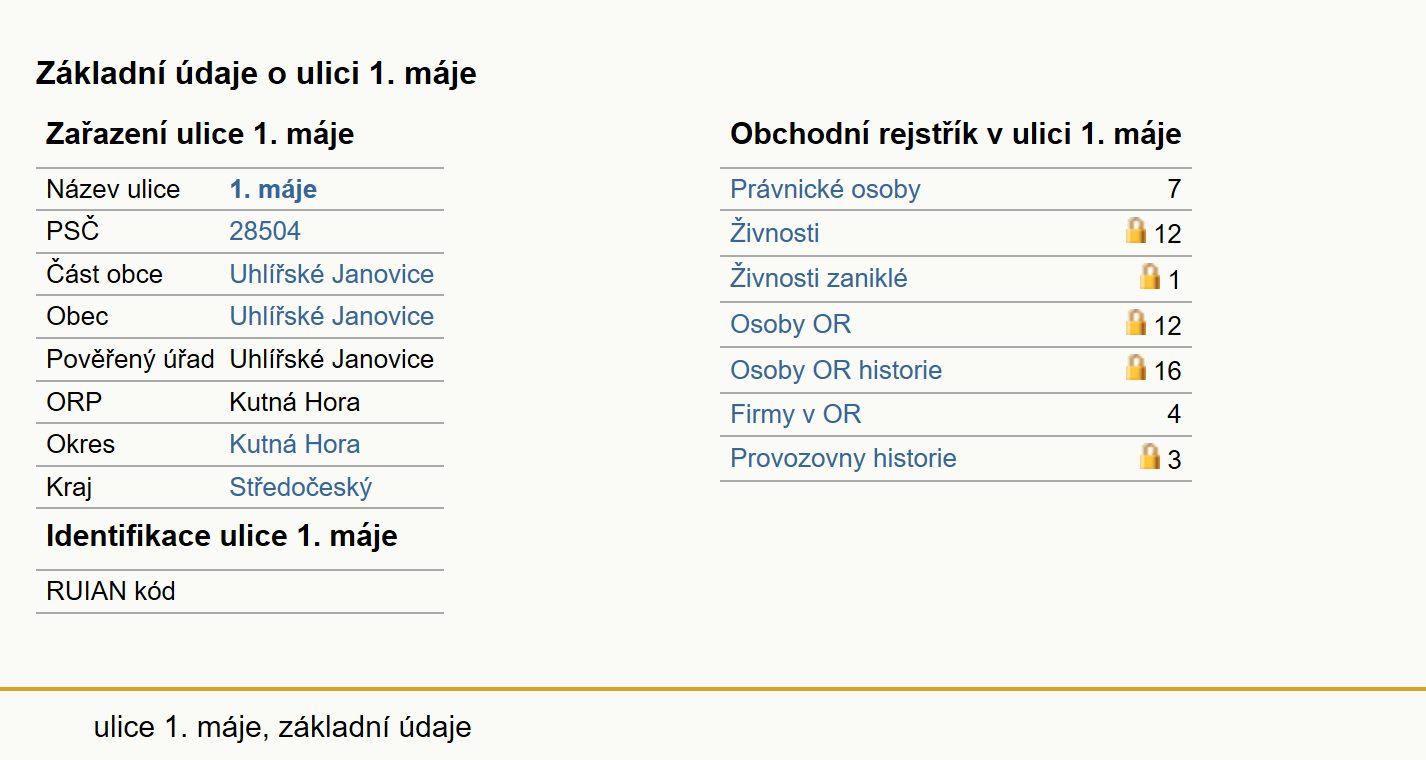Image resolution: width=1426 pixels, height=760 pixels.
Task: Follow the Živnosti zaniklé link
Action: coord(819,278)
